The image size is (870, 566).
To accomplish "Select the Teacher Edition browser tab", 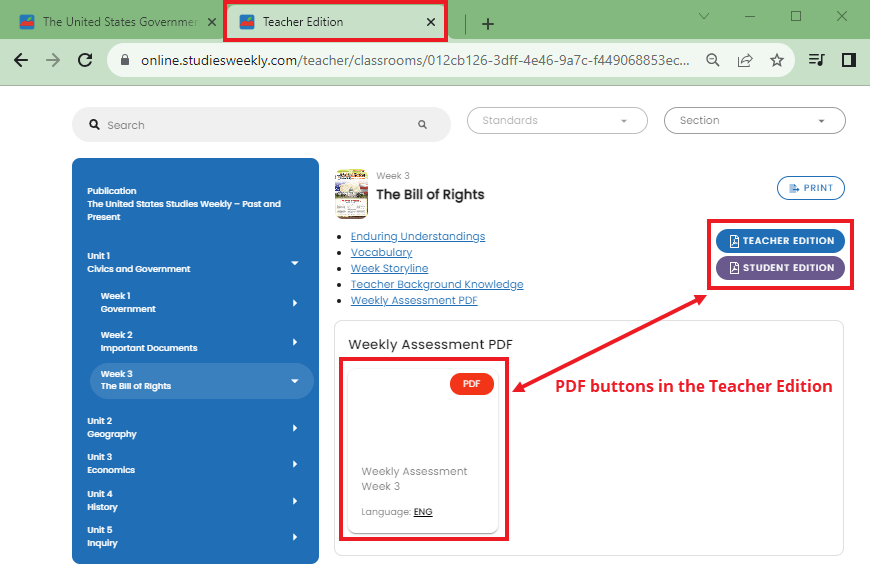I will tap(335, 22).
